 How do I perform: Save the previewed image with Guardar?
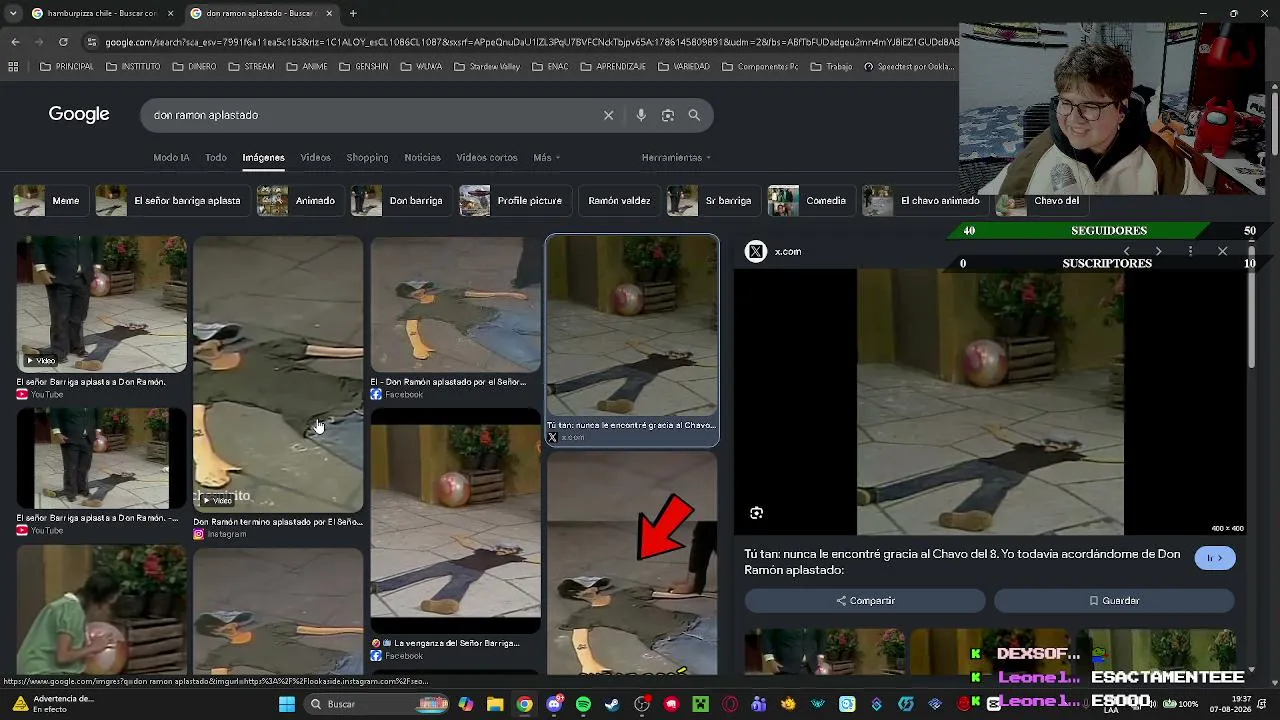coord(1114,601)
